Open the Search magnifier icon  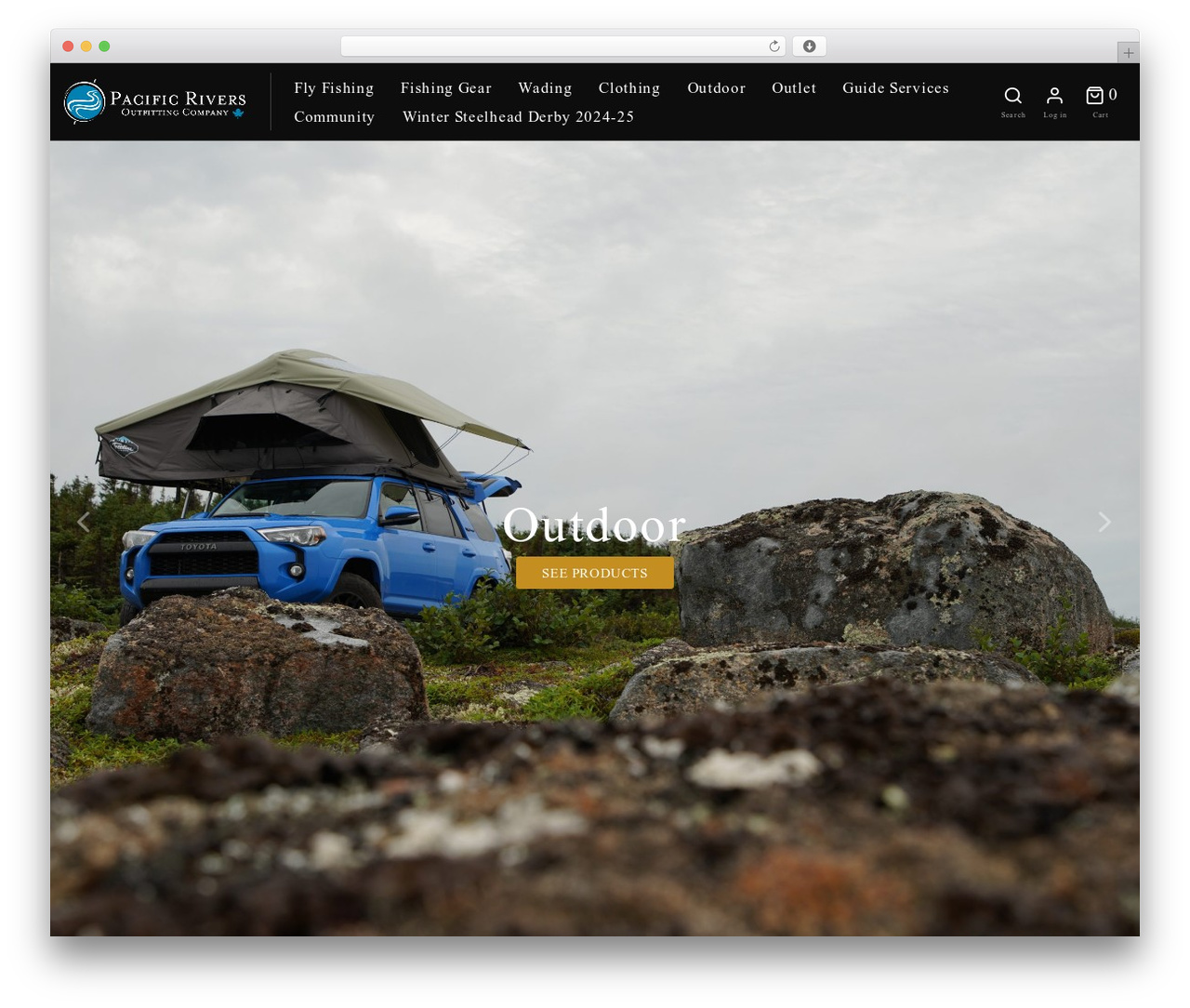click(x=1012, y=96)
